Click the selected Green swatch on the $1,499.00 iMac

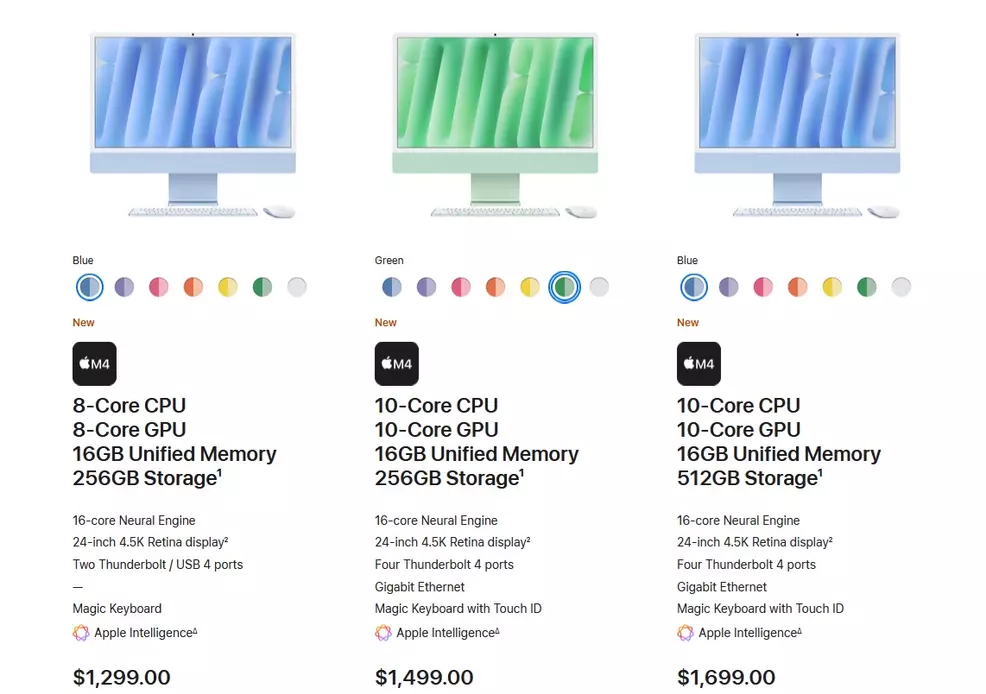564,287
